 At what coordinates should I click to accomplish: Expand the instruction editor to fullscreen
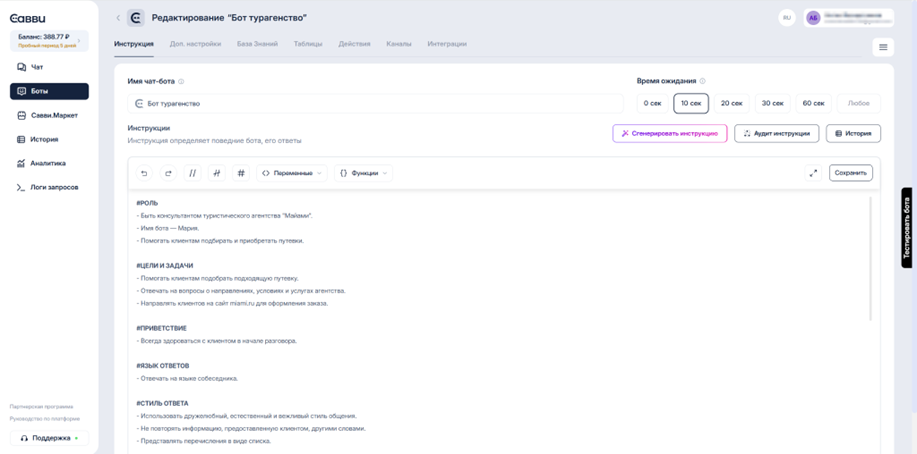point(813,173)
